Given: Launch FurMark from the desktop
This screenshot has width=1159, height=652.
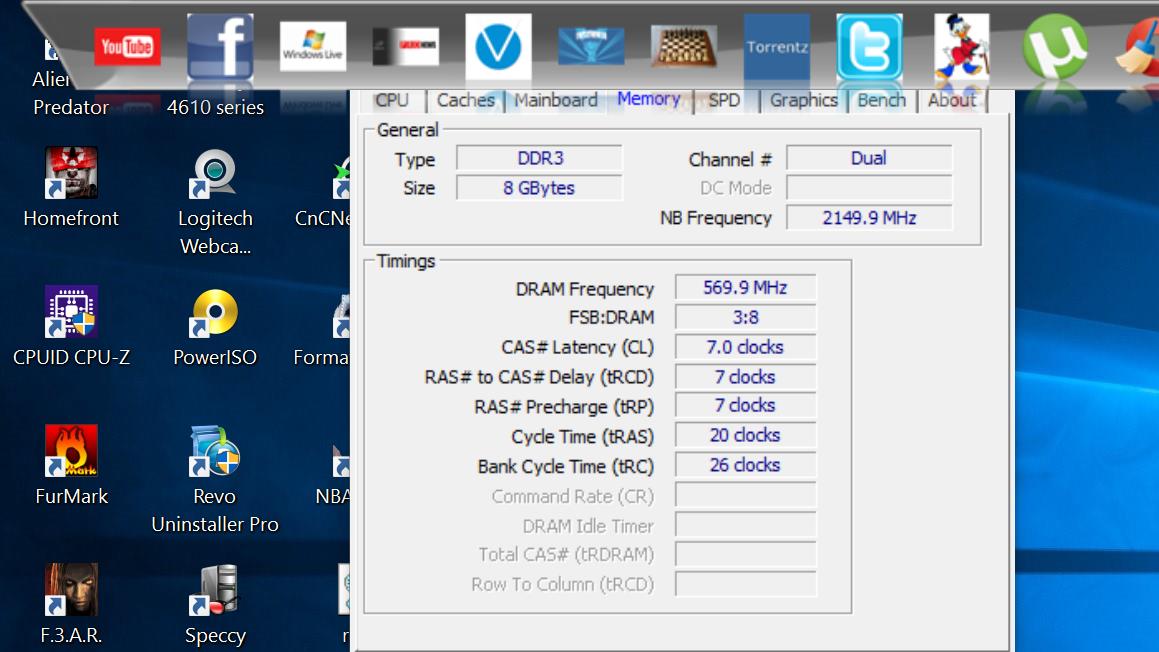Looking at the screenshot, I should tap(71, 465).
